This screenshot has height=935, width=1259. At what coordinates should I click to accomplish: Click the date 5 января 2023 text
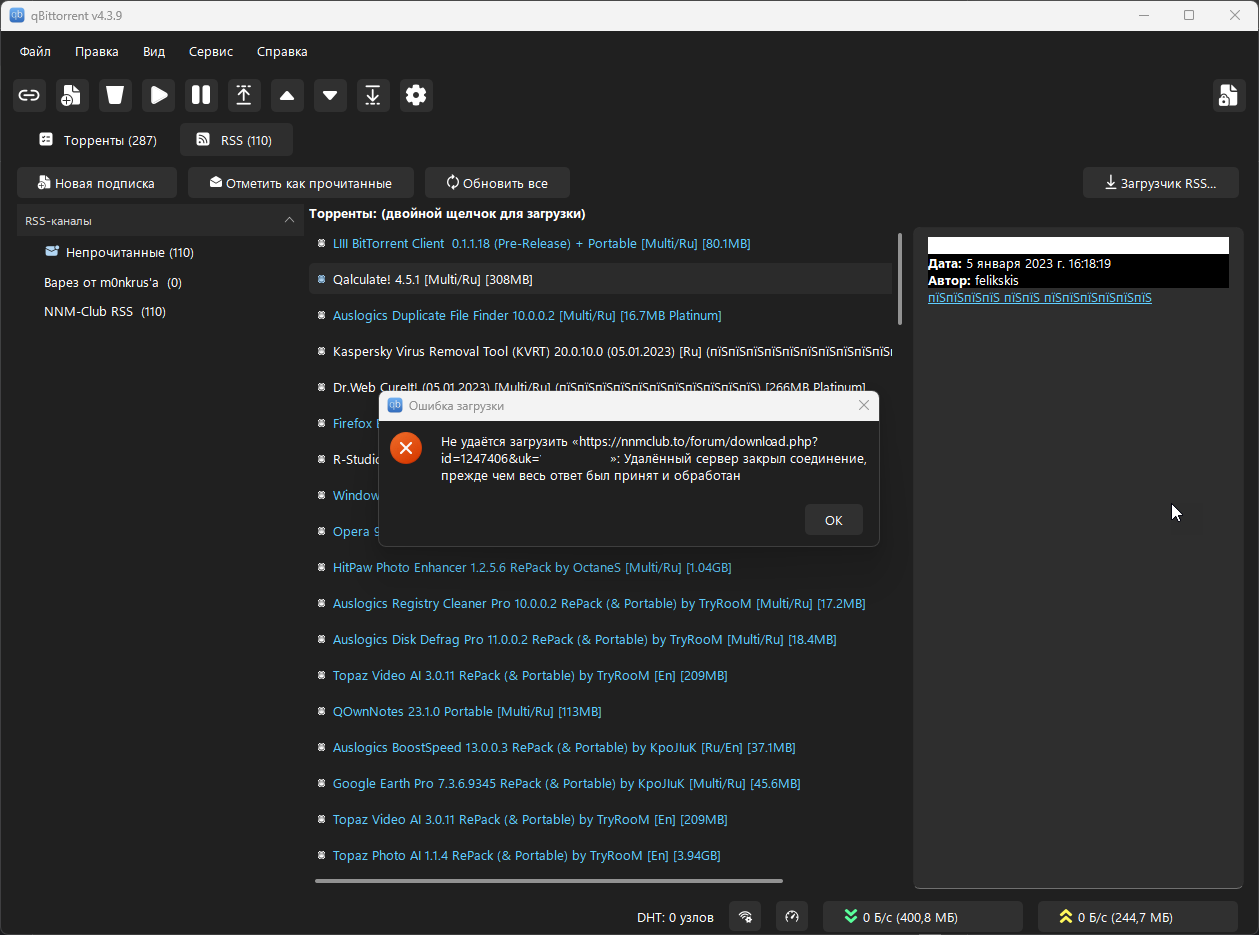1039,264
